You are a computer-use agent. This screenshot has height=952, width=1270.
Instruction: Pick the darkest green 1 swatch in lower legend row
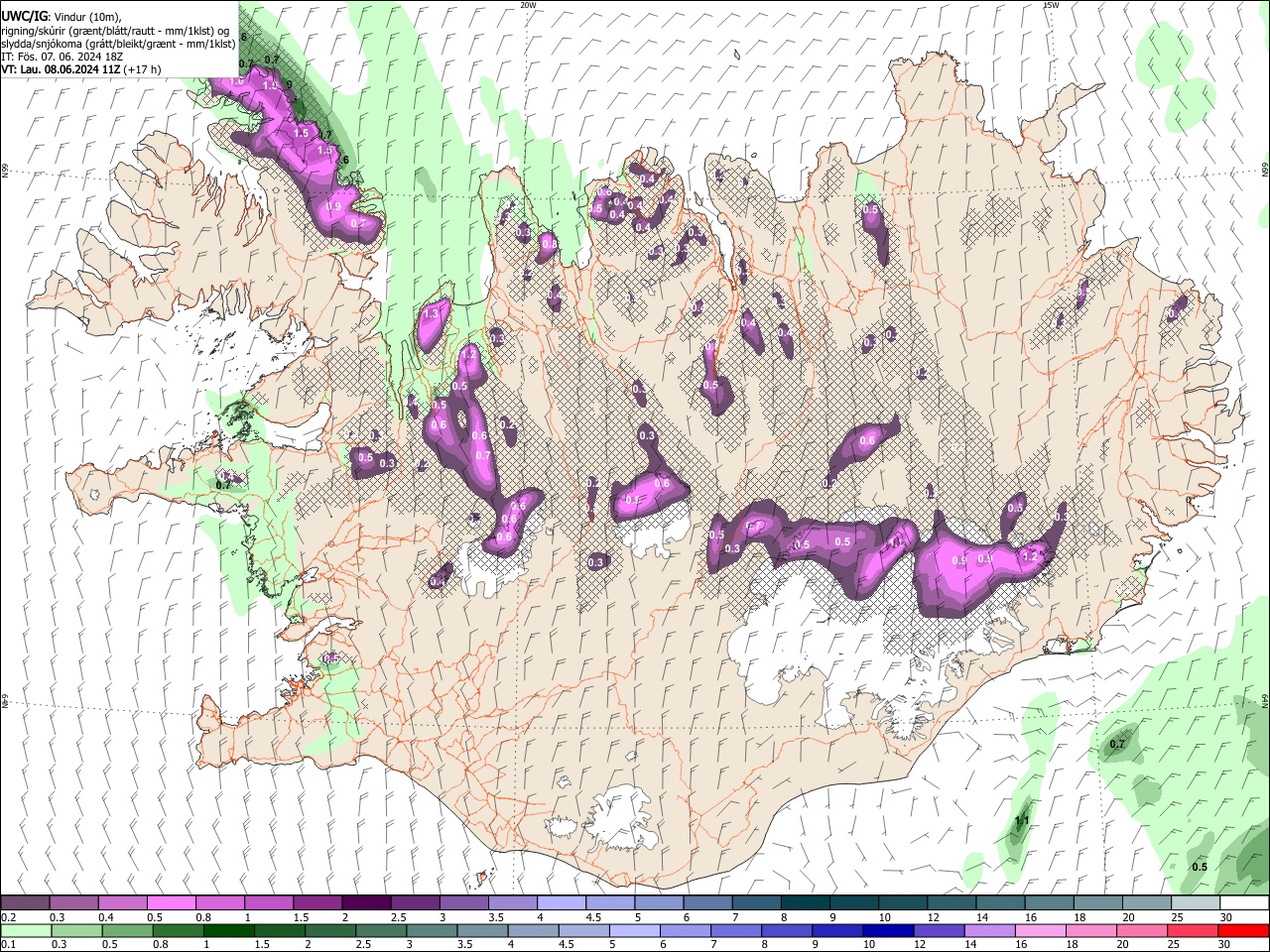tap(228, 930)
